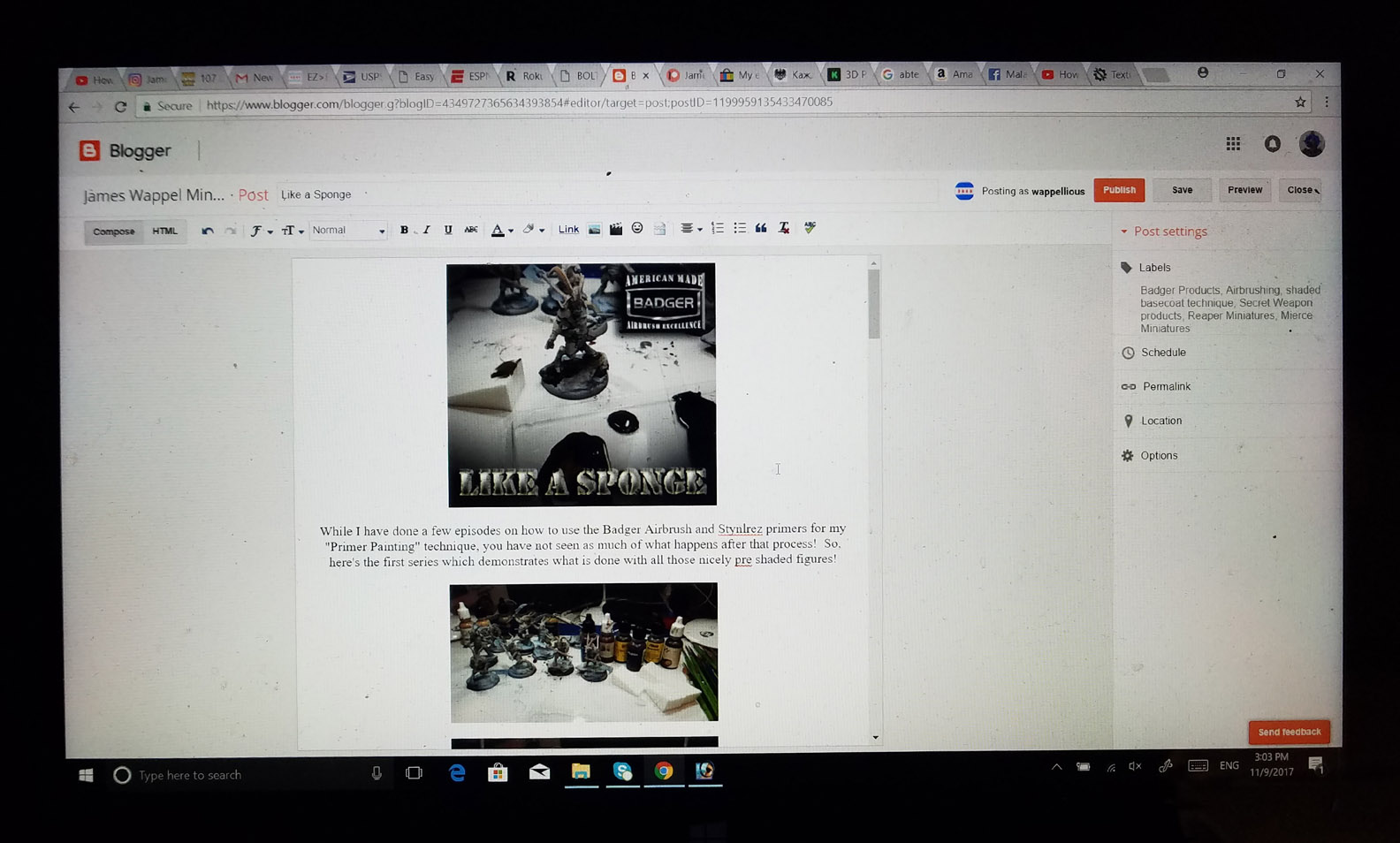Open Microsoft Edge from the taskbar
The image size is (1400, 843).
457,773
